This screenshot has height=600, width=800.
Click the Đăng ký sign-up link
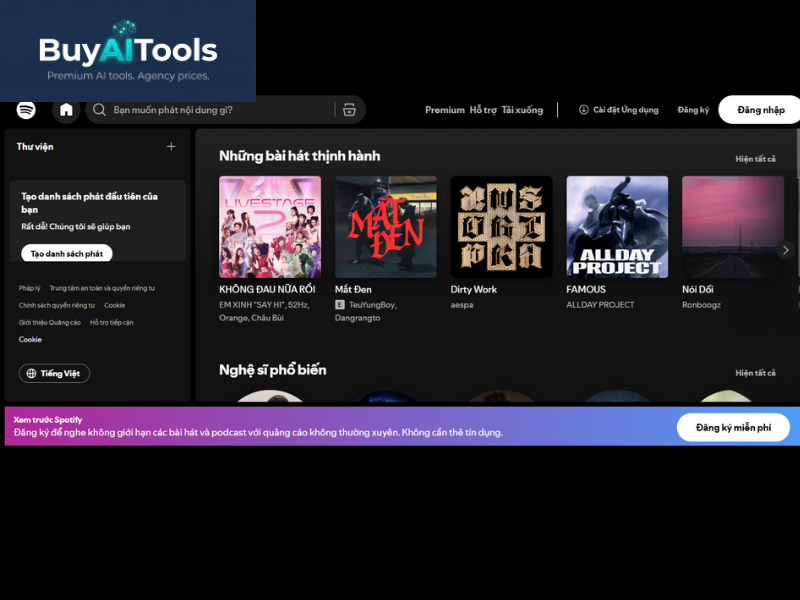point(693,110)
